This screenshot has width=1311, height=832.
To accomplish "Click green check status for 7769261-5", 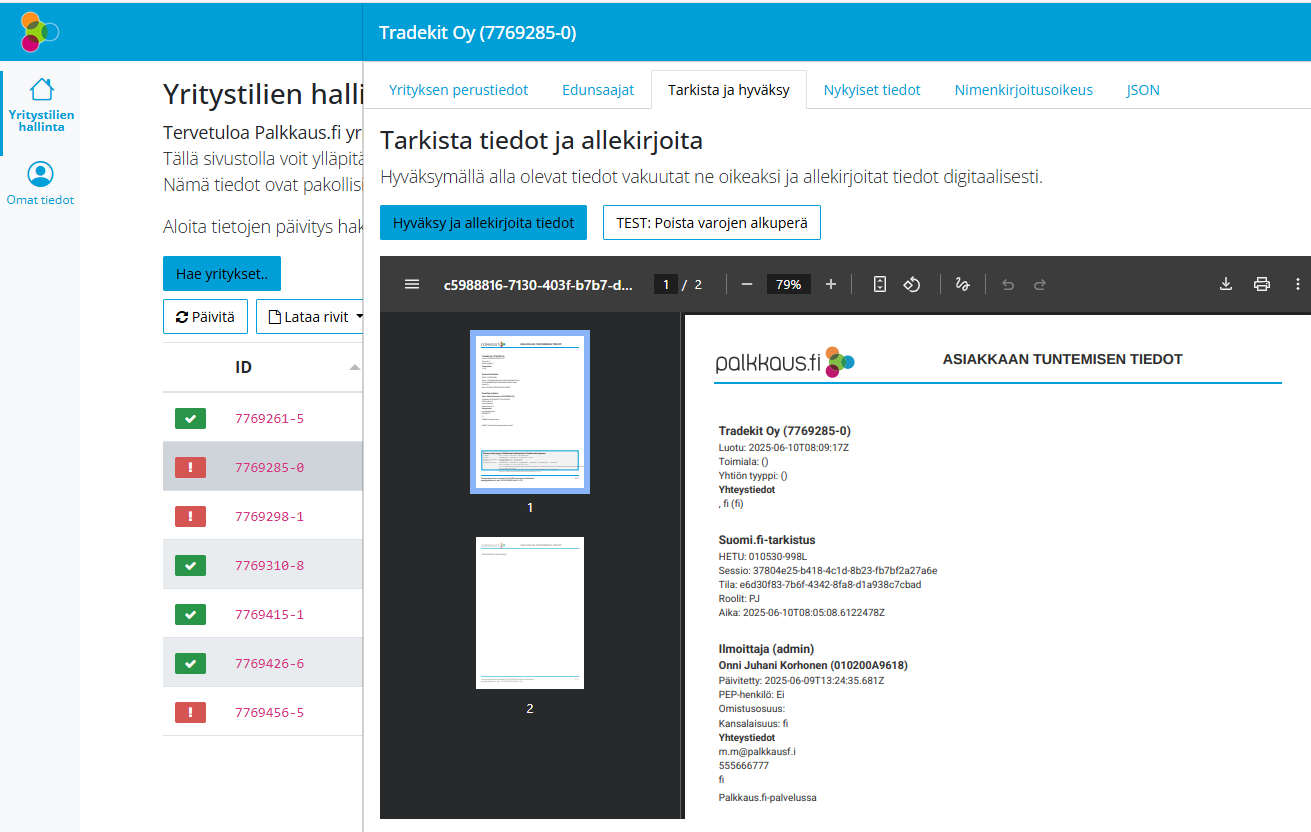I will (x=190, y=418).
